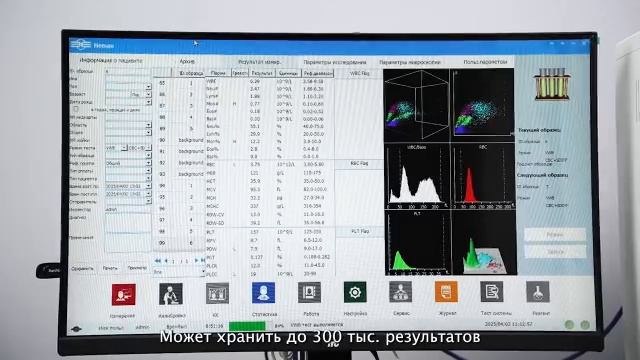Open the WB sample mode dropdown
This screenshot has height=360, width=640.
124,148
